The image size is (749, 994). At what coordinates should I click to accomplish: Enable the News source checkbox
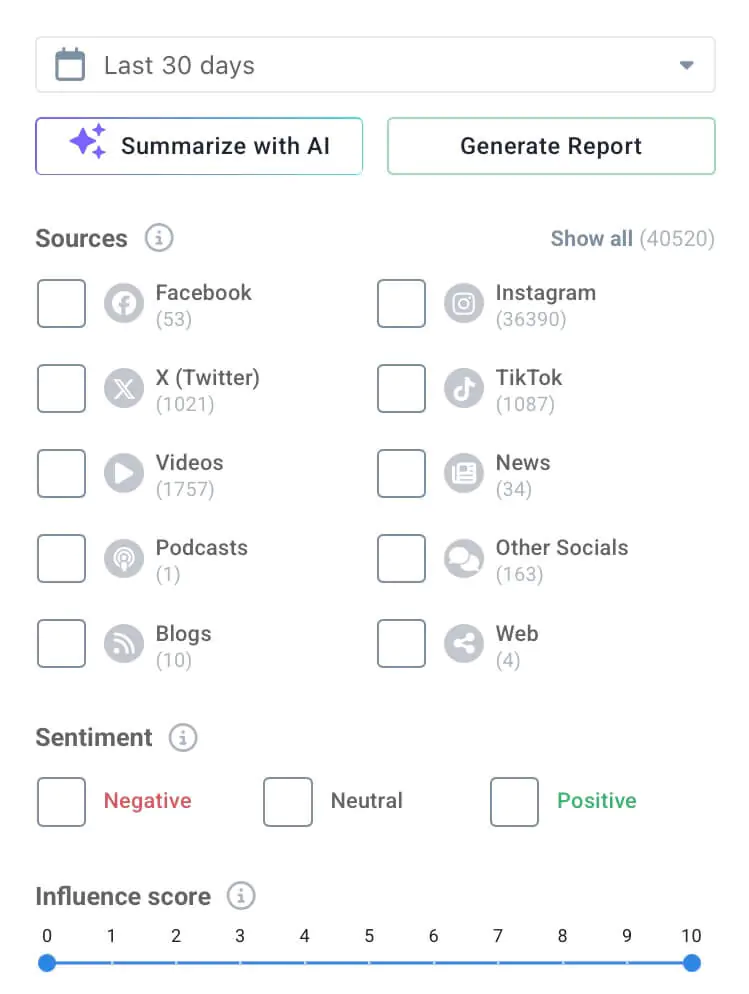[401, 474]
